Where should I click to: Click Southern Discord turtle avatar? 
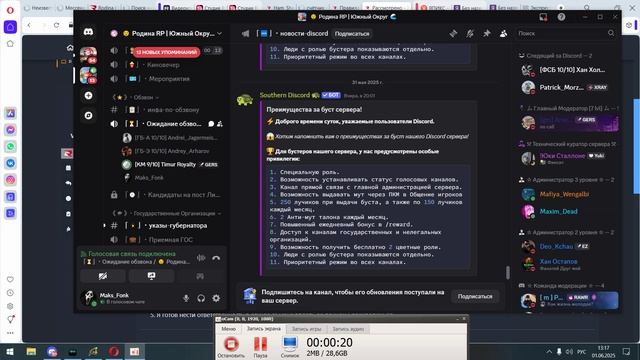(x=244, y=99)
